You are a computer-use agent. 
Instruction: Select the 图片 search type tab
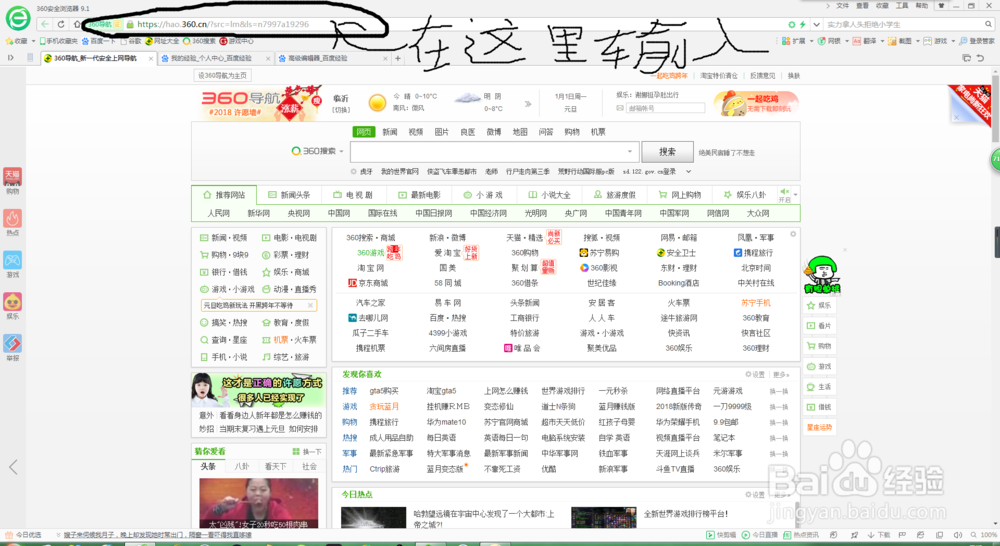point(441,132)
